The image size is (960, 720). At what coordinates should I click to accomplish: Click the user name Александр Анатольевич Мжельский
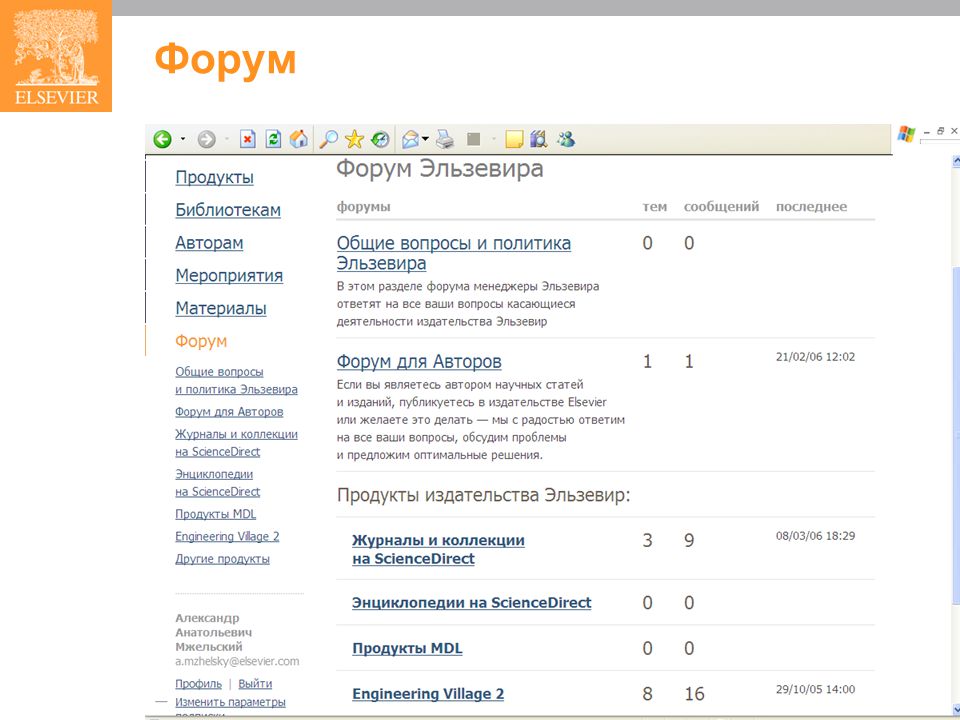[x=213, y=632]
